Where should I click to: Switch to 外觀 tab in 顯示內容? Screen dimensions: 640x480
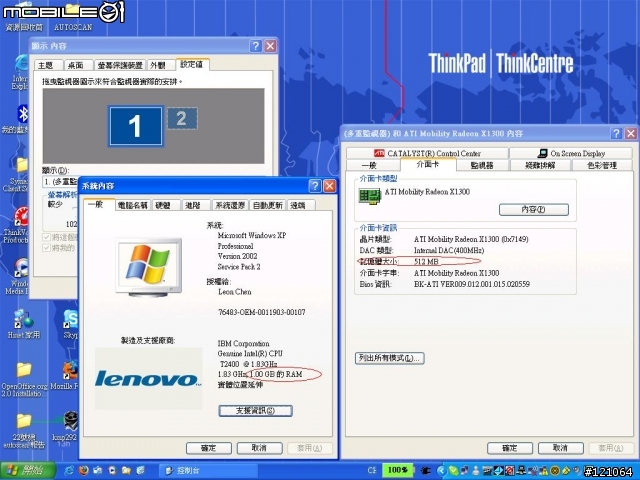click(x=160, y=65)
